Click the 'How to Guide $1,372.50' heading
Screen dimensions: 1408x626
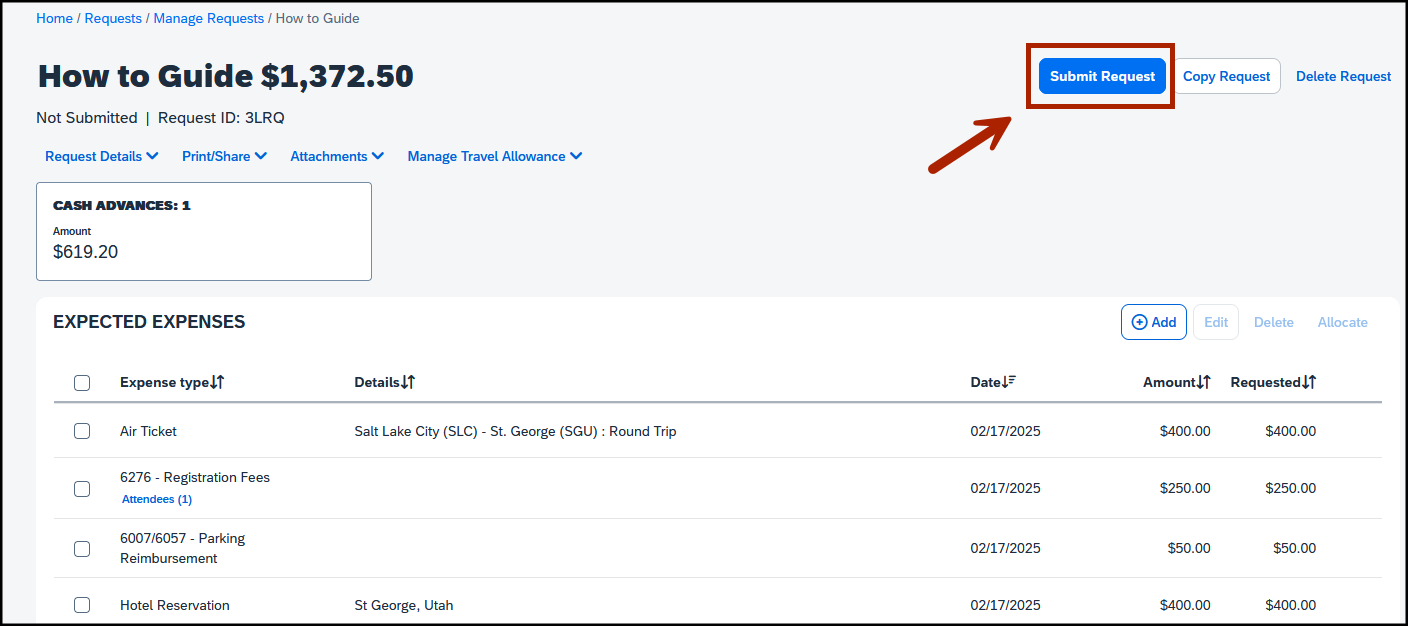[225, 76]
